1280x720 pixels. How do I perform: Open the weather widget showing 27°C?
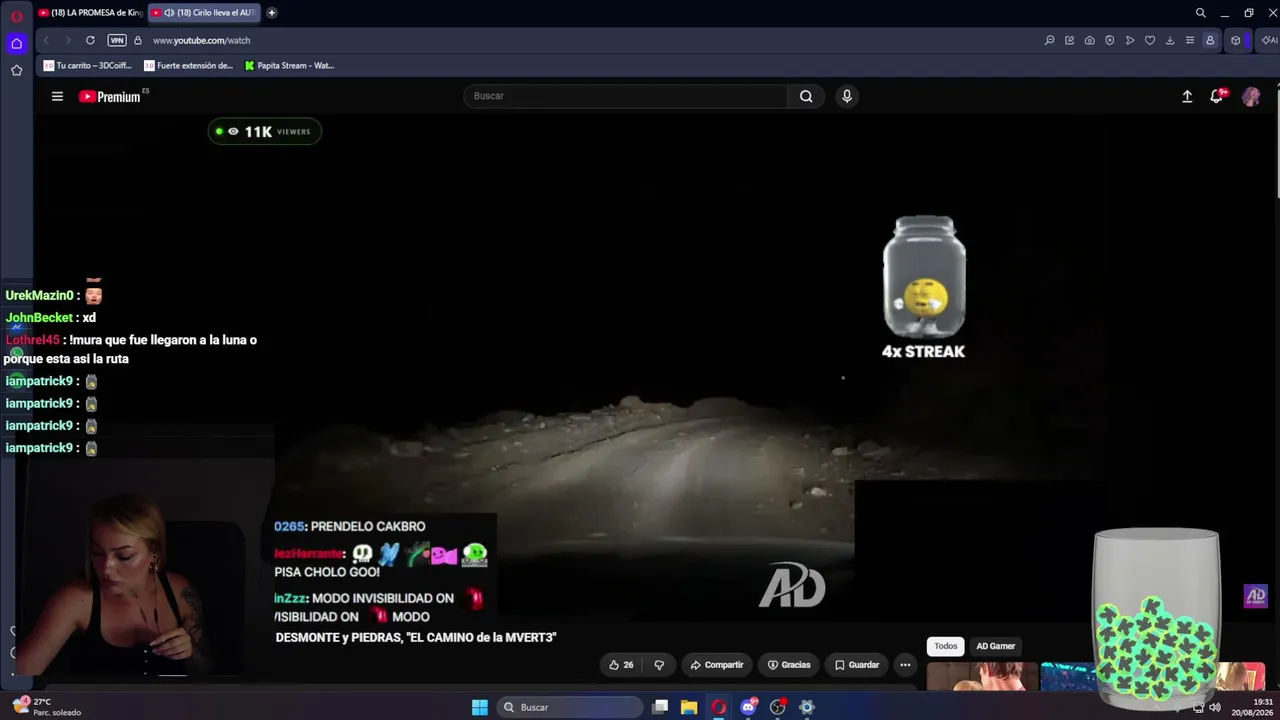(x=47, y=707)
